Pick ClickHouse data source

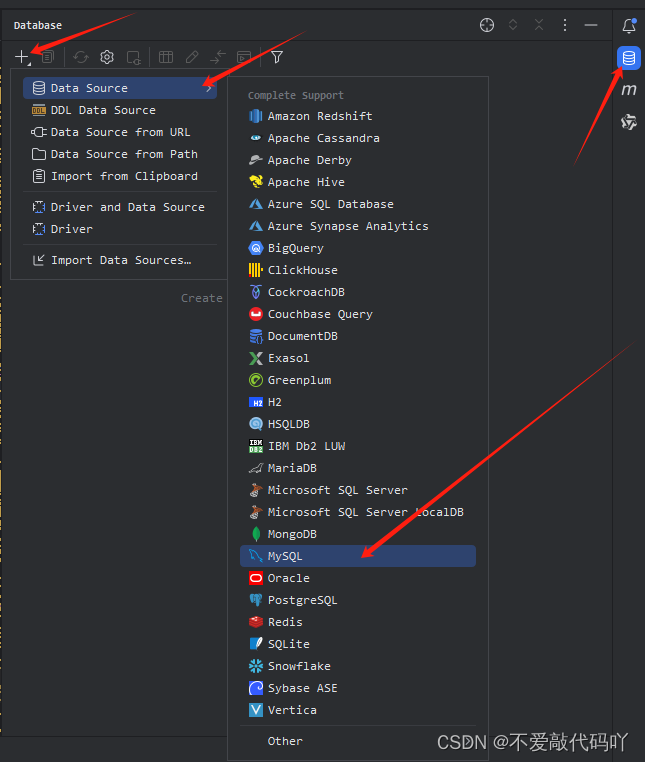click(x=358, y=270)
